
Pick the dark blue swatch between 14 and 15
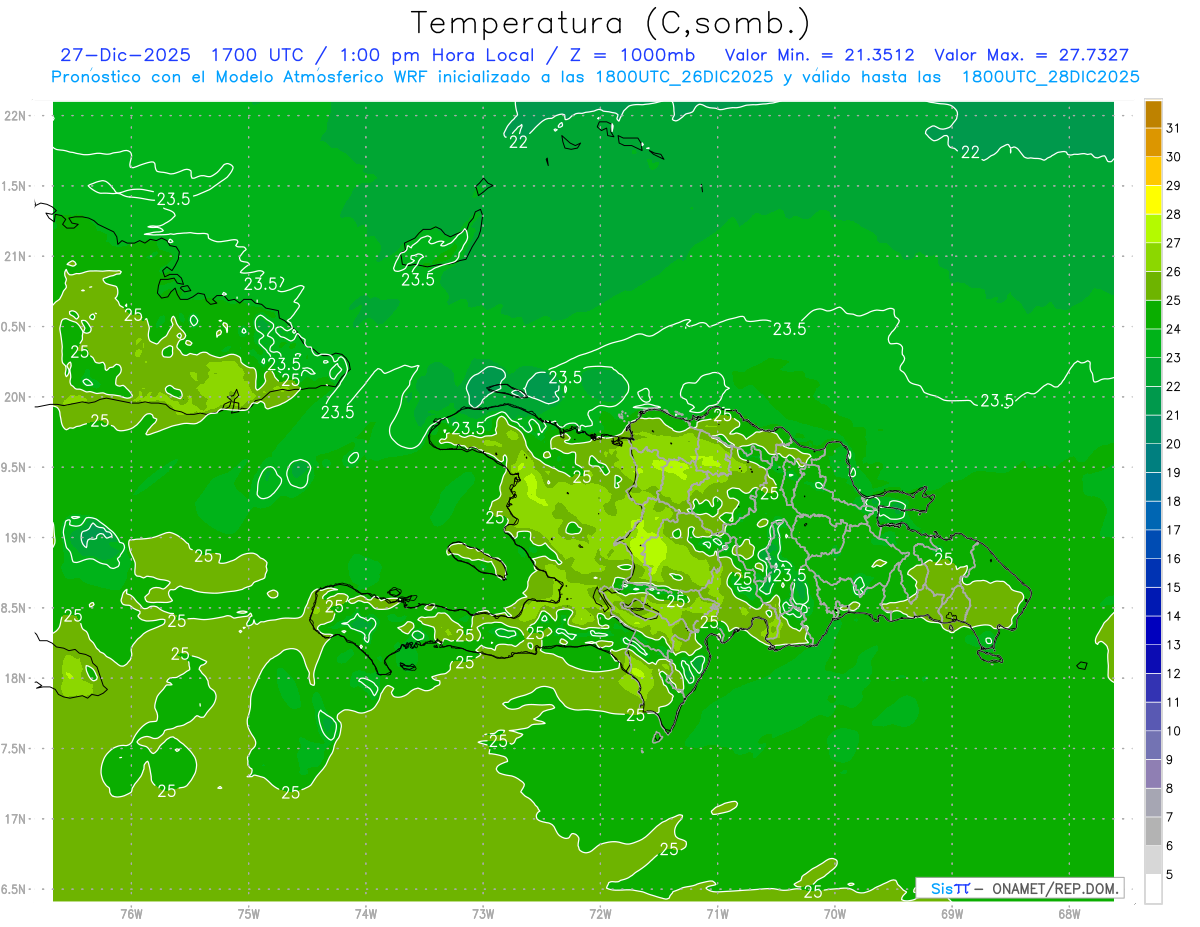point(1153,602)
